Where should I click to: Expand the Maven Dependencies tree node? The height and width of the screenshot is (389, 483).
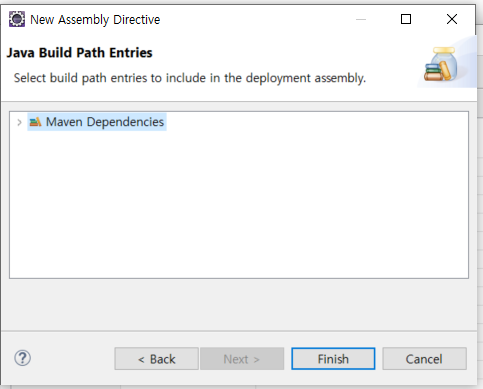[x=19, y=122]
